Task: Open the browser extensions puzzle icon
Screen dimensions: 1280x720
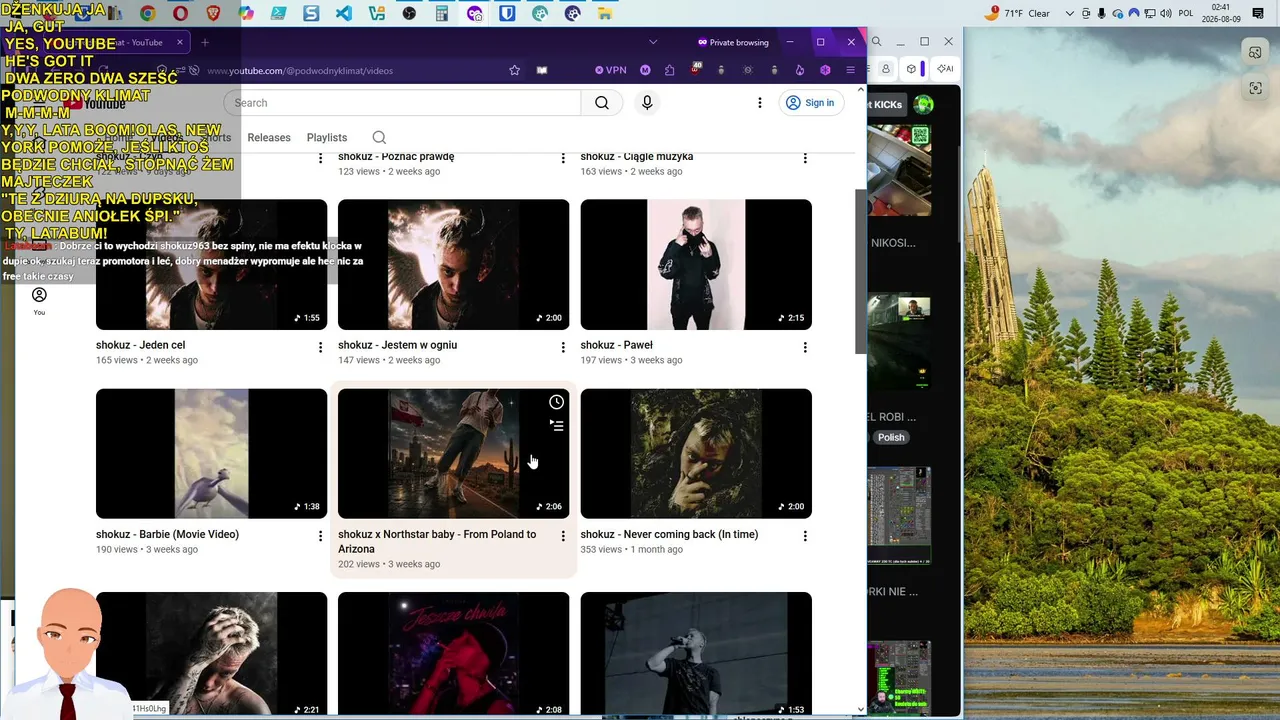Action: [x=670, y=70]
